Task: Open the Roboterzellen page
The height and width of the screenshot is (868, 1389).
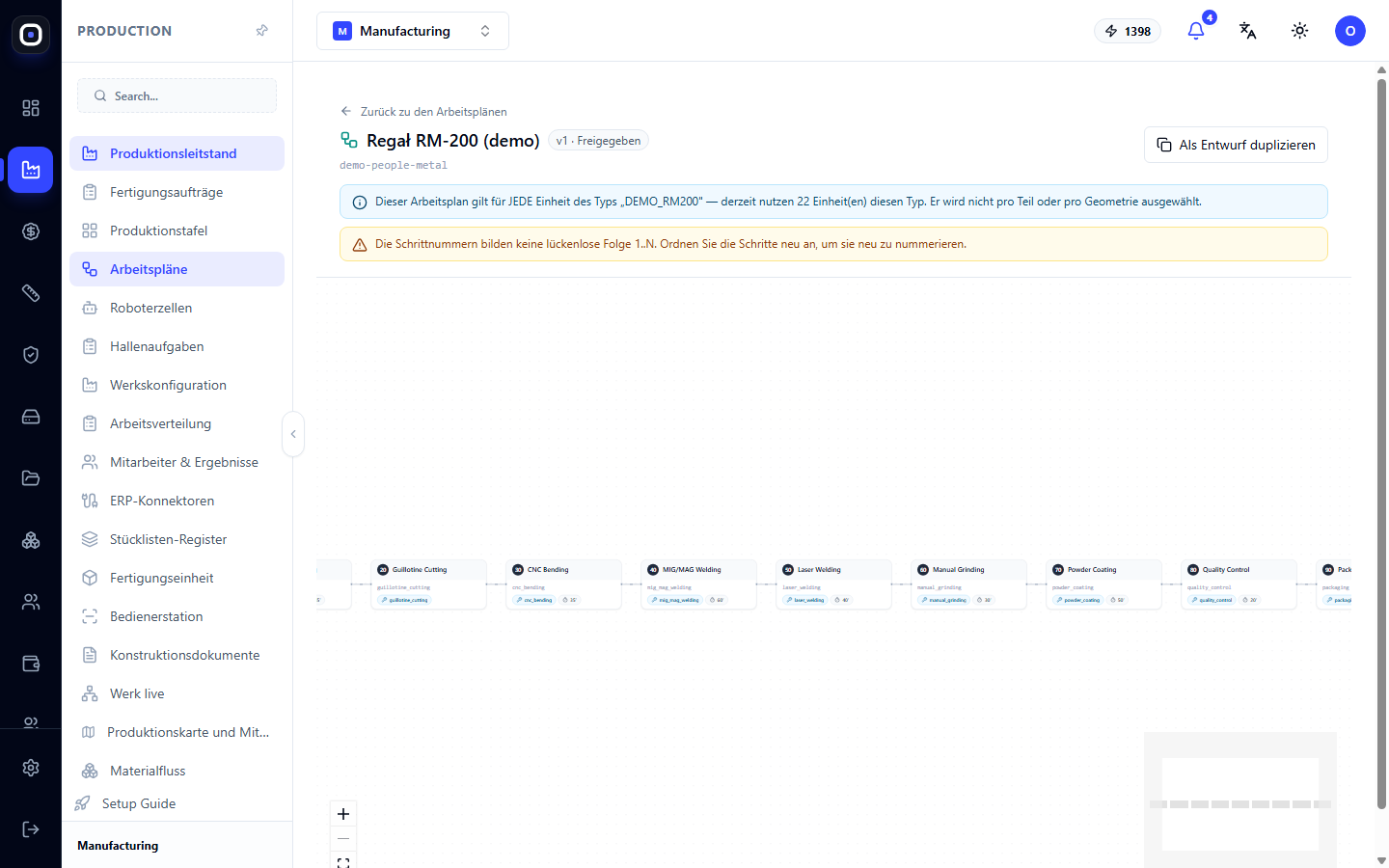Action: [x=177, y=308]
